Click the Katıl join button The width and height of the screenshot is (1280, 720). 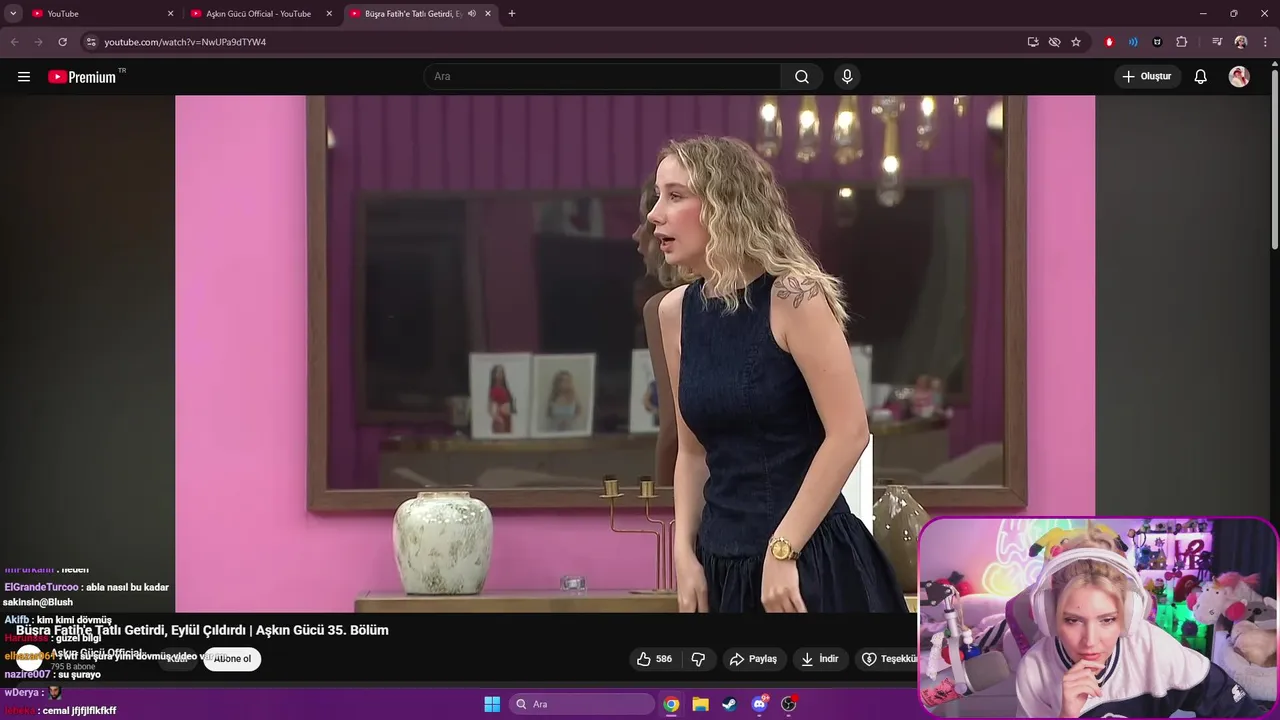178,659
